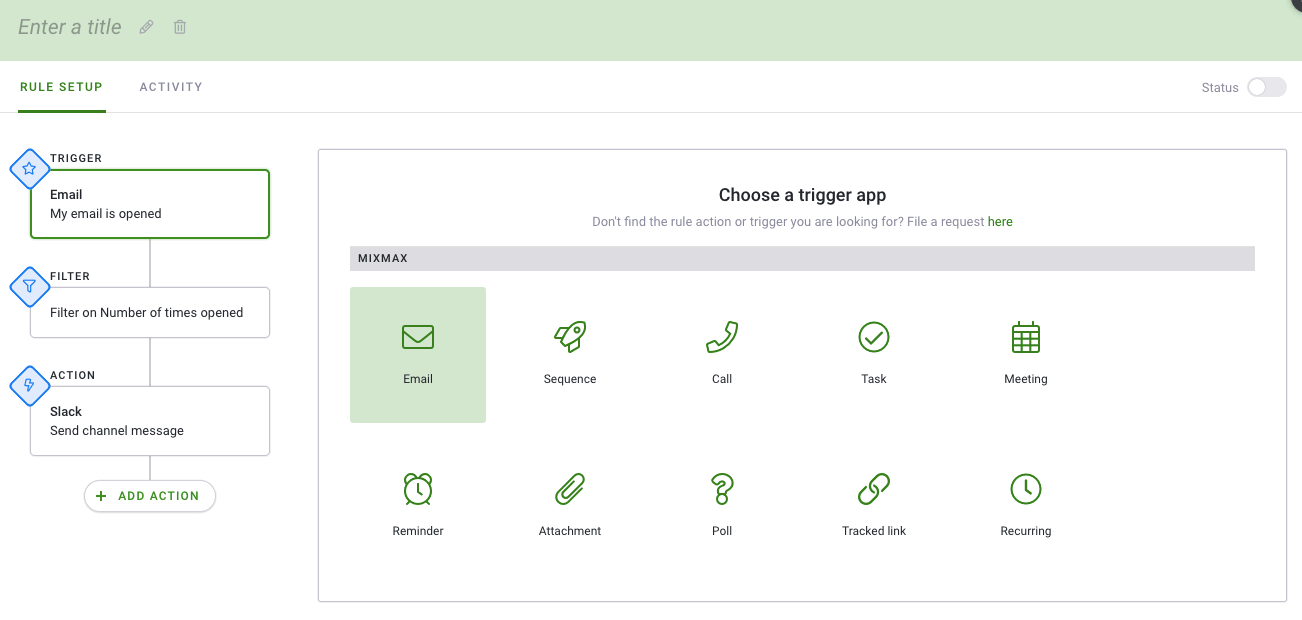The height and width of the screenshot is (620, 1302).
Task: Click the 'Choose a trigger app' heading
Action: (x=802, y=195)
